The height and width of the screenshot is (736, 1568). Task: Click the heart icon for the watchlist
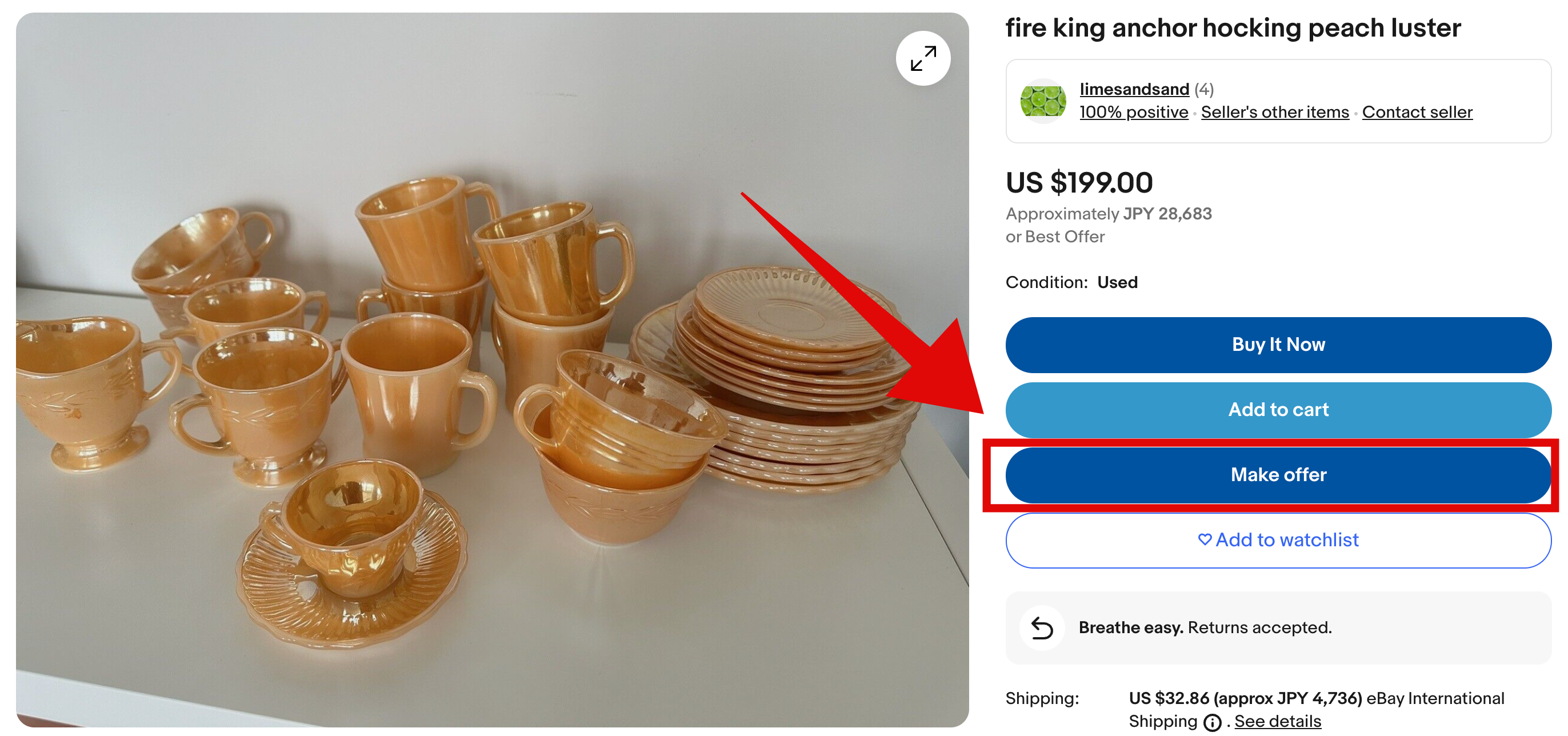click(x=1204, y=539)
